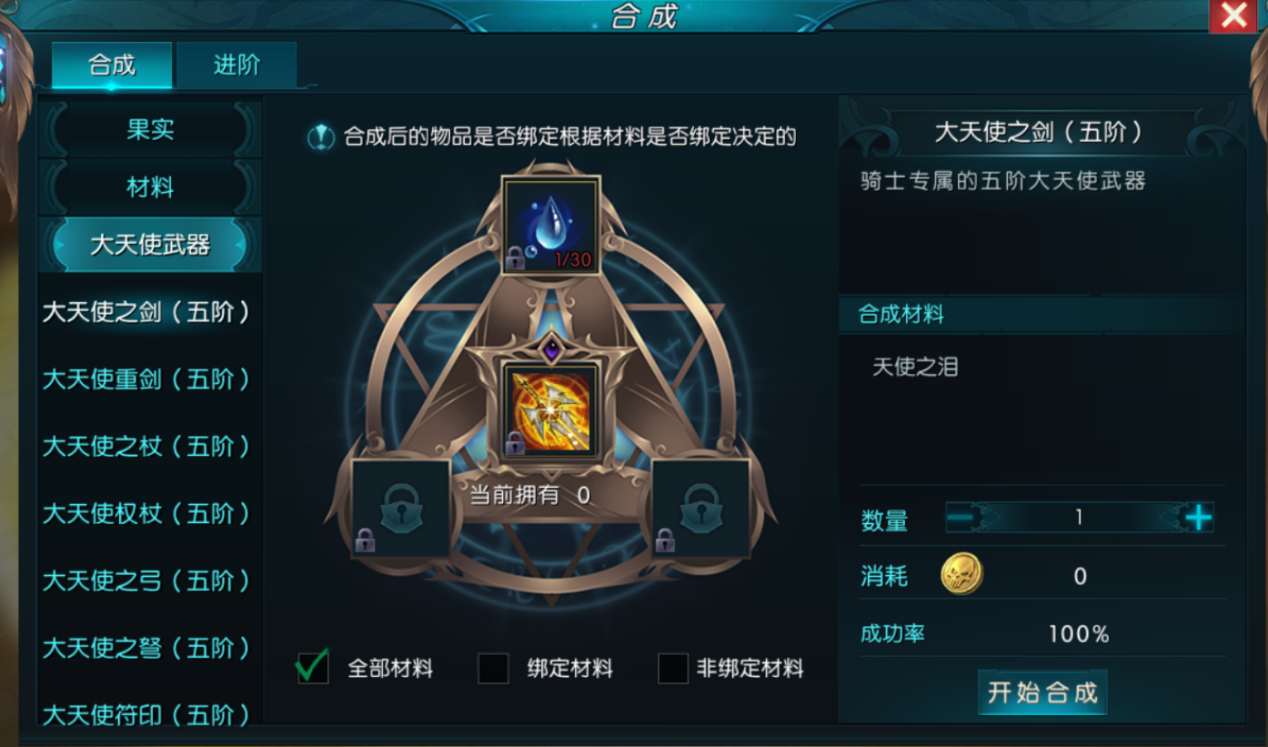Screen dimensions: 1268x747
Task: Choose 大天使权杖（五阶） in weapon list
Action: click(x=147, y=514)
